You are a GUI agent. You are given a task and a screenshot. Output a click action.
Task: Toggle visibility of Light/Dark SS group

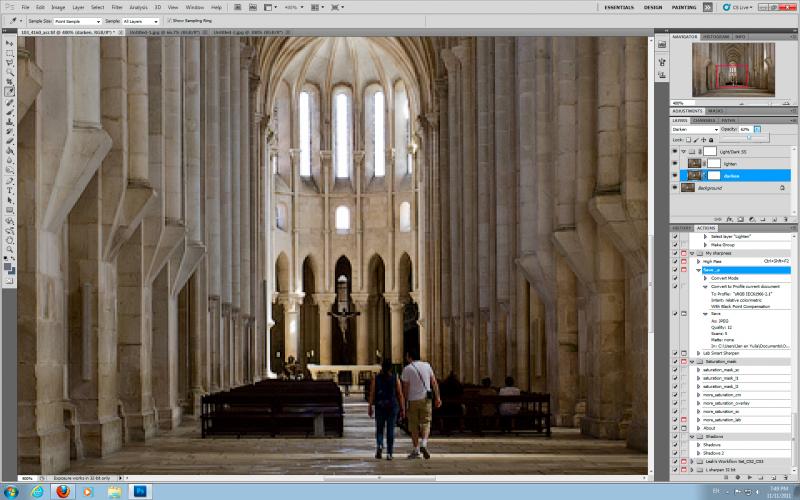click(675, 152)
